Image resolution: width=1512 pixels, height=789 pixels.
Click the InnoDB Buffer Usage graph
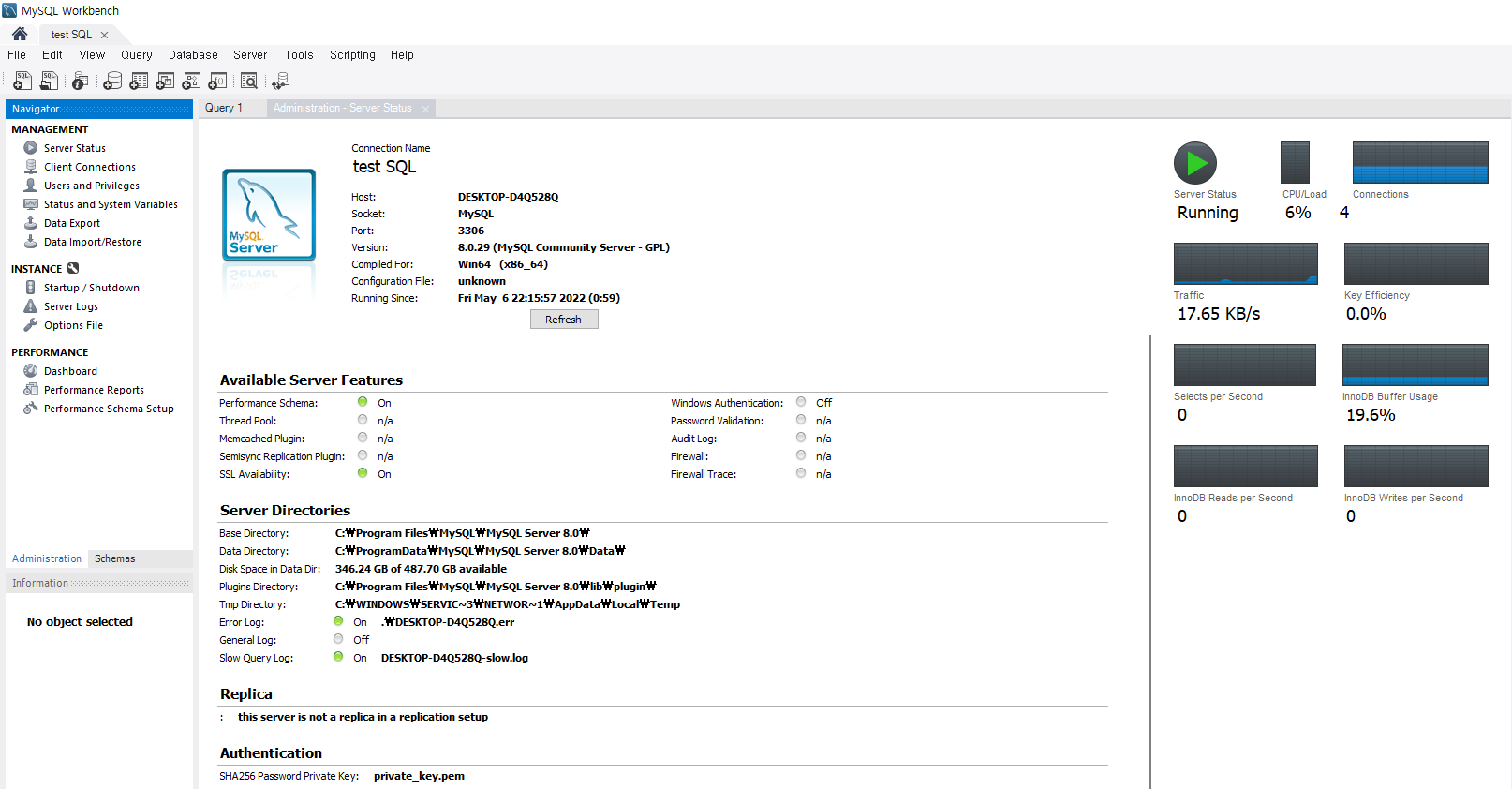coord(1415,365)
